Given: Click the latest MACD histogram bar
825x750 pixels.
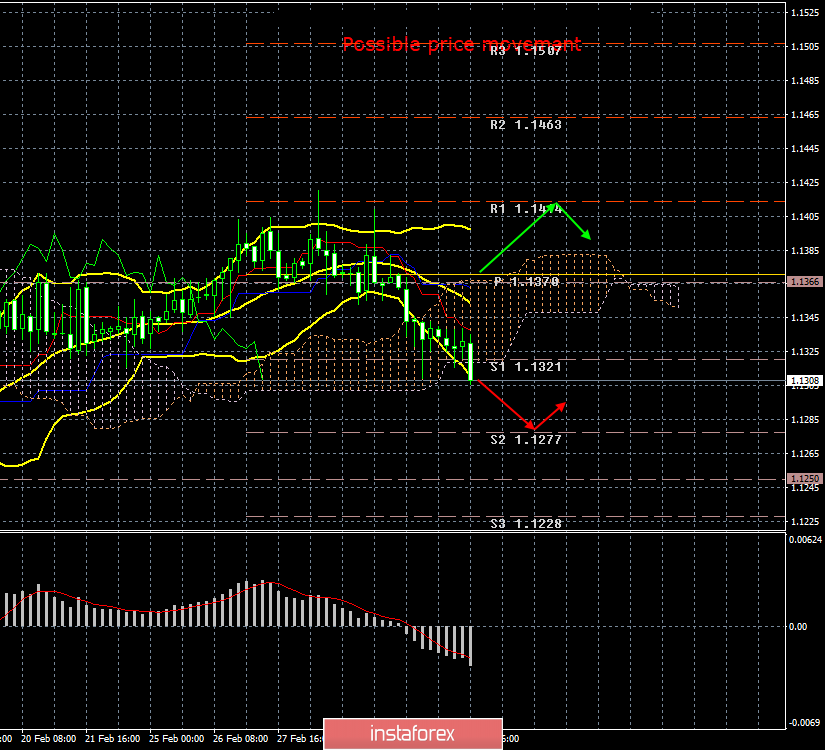Looking at the screenshot, I should [x=470, y=646].
